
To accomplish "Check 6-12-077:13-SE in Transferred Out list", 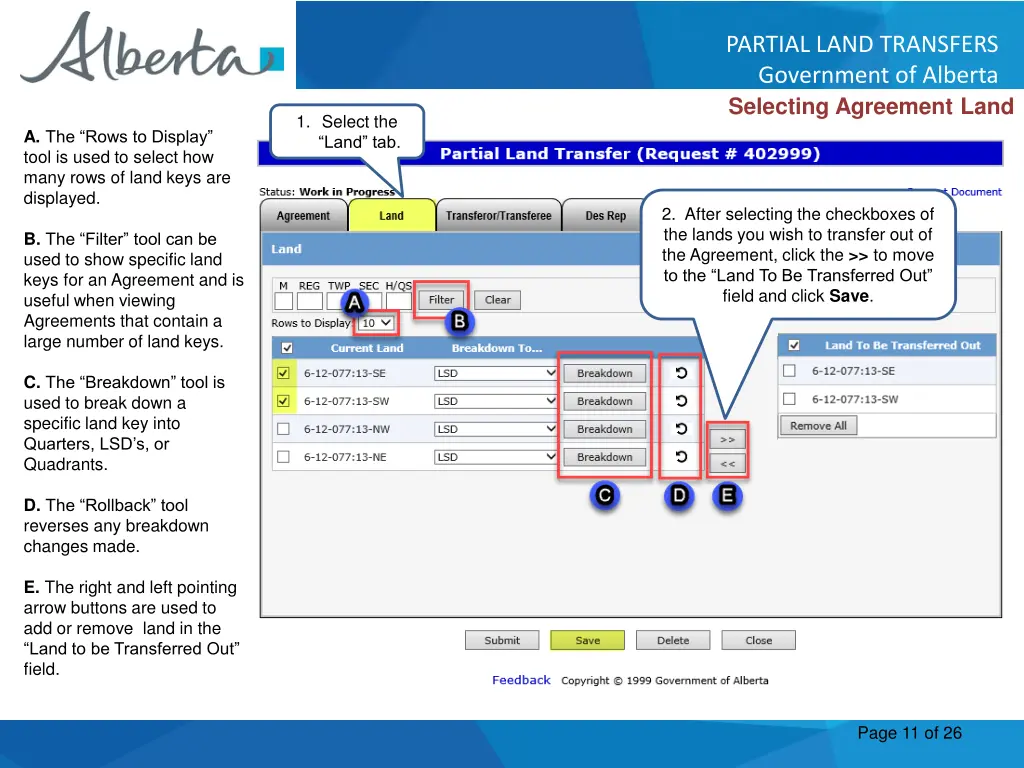I will coord(790,371).
